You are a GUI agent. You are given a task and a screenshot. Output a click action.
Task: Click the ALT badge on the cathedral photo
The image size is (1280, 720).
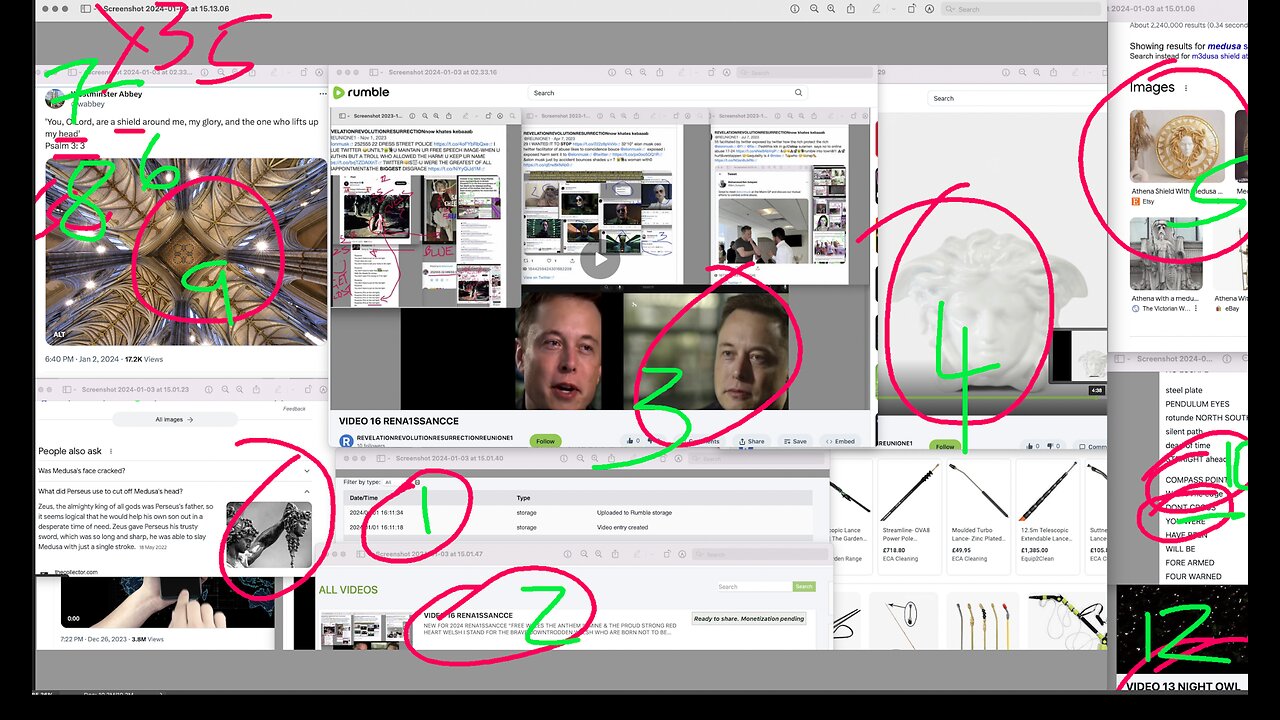(x=59, y=334)
